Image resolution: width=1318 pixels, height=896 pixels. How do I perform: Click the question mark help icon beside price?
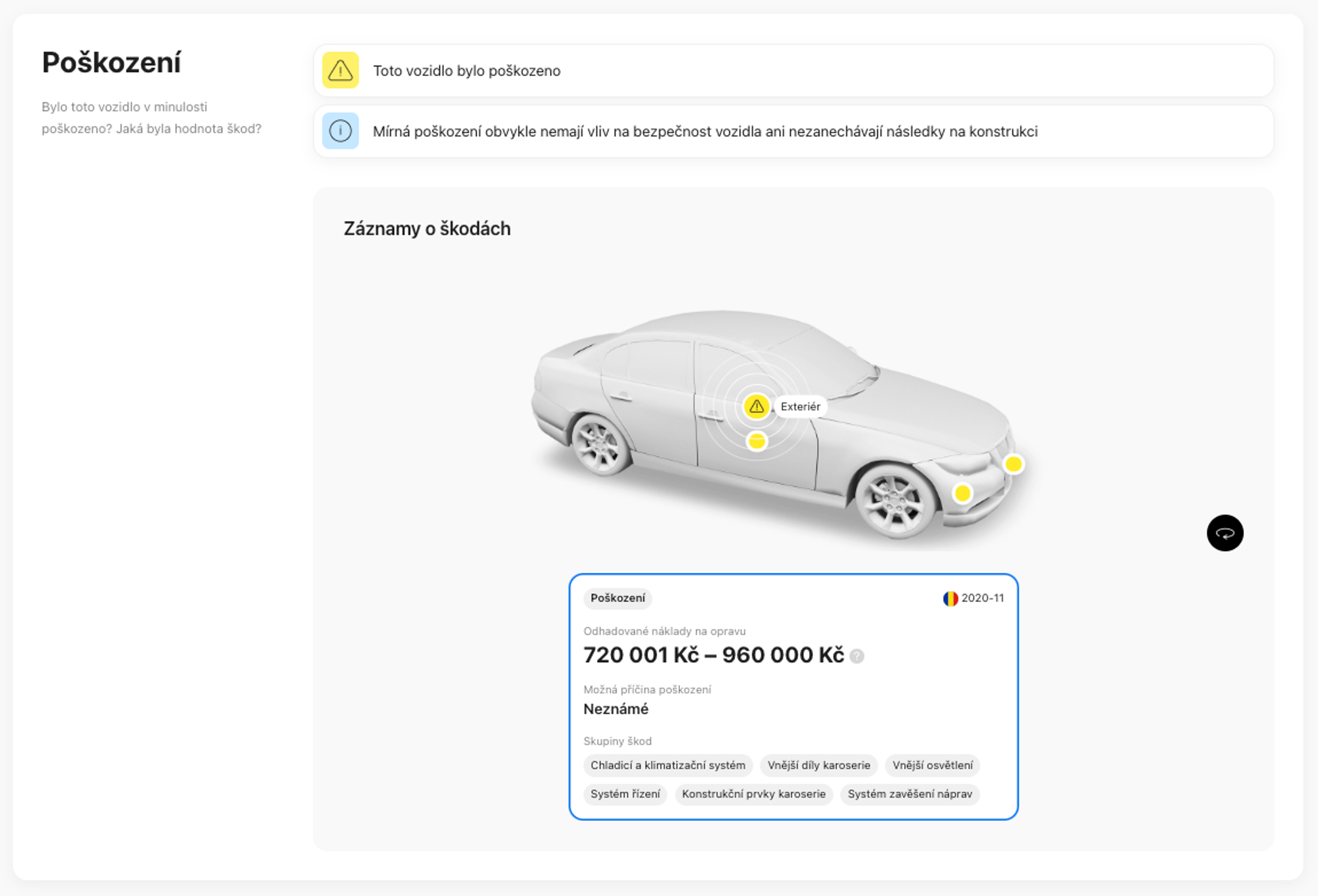pos(857,656)
